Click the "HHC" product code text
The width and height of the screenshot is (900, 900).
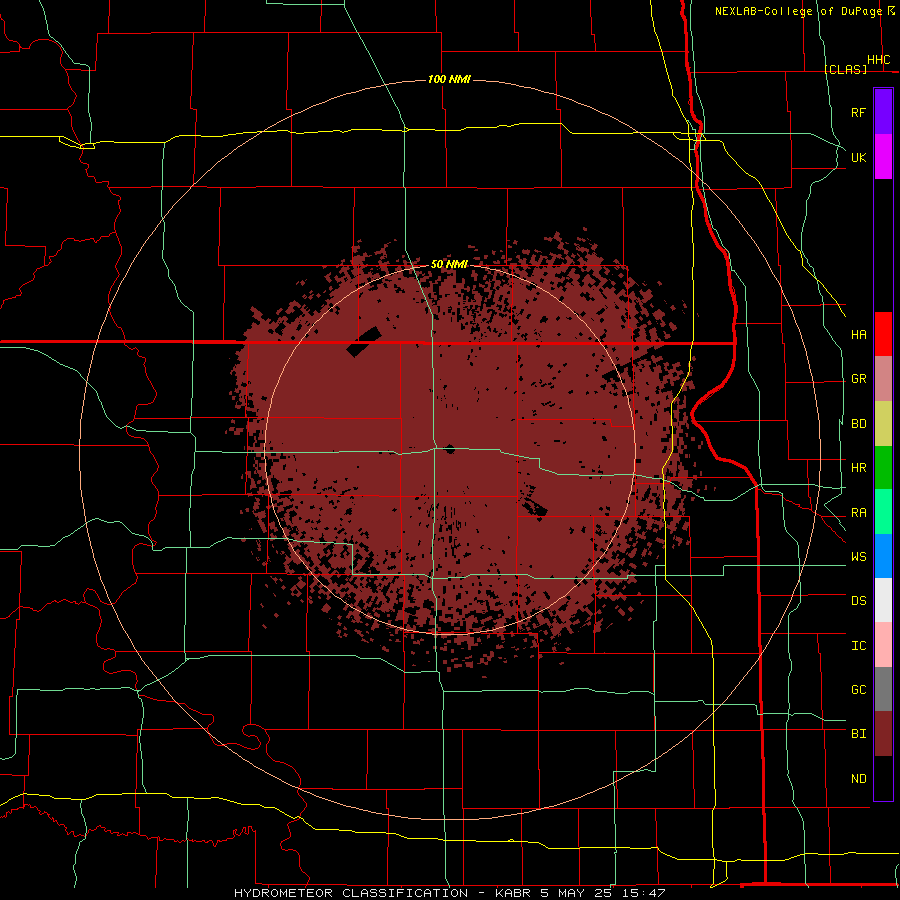click(x=879, y=60)
